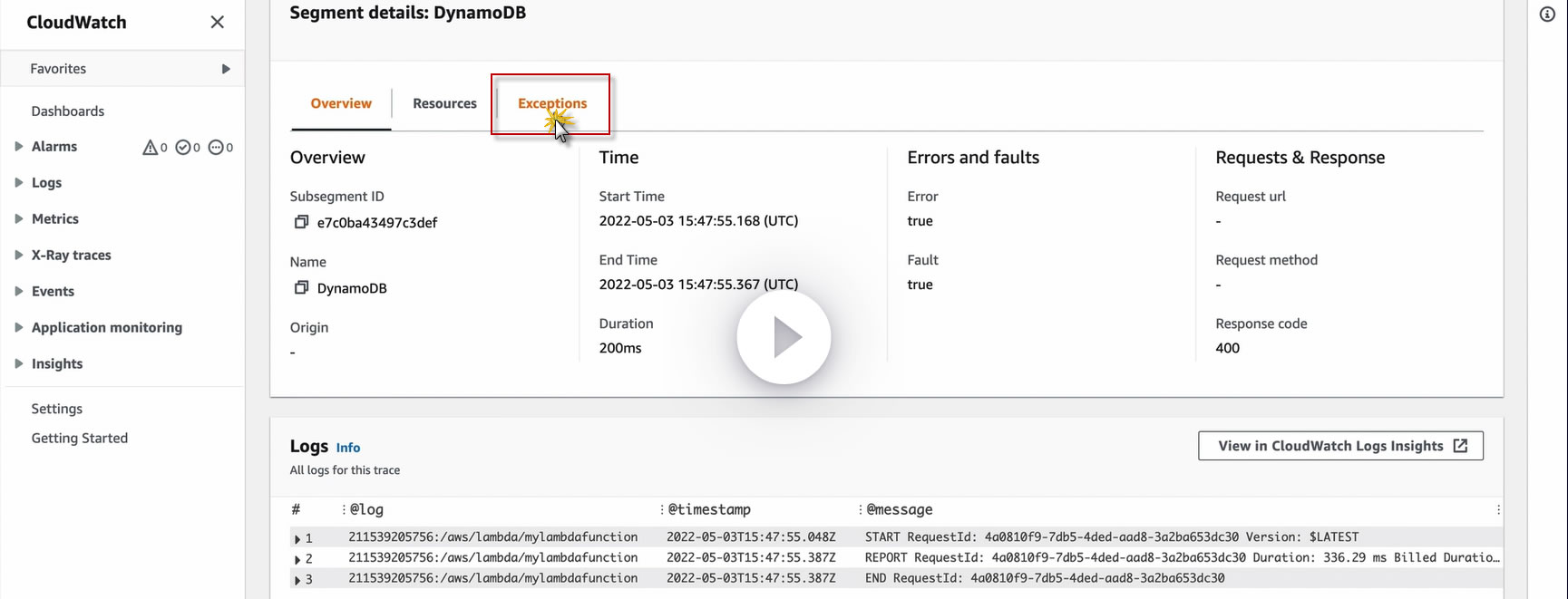The width and height of the screenshot is (1568, 599).
Task: Click the @message column resize handle
Action: point(860,509)
